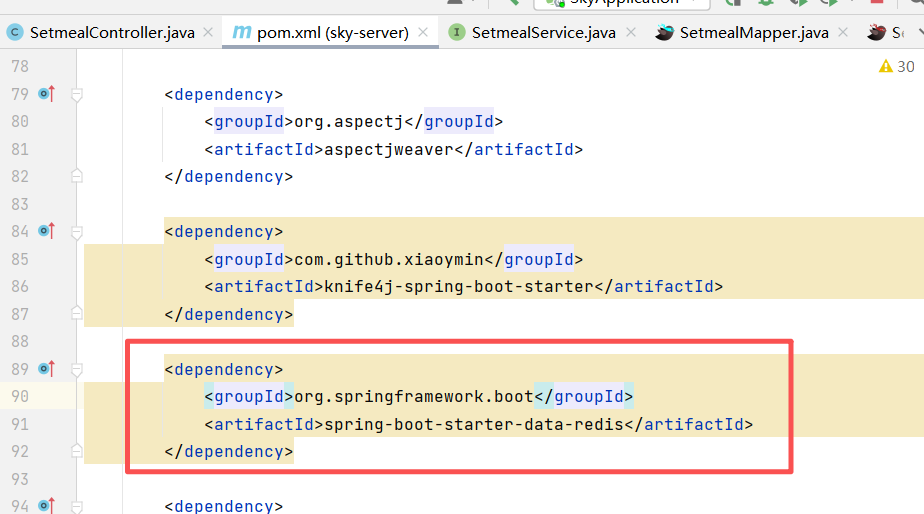Click the text org.aspectj
Viewport: 924px width, 514px height.
[349, 122]
